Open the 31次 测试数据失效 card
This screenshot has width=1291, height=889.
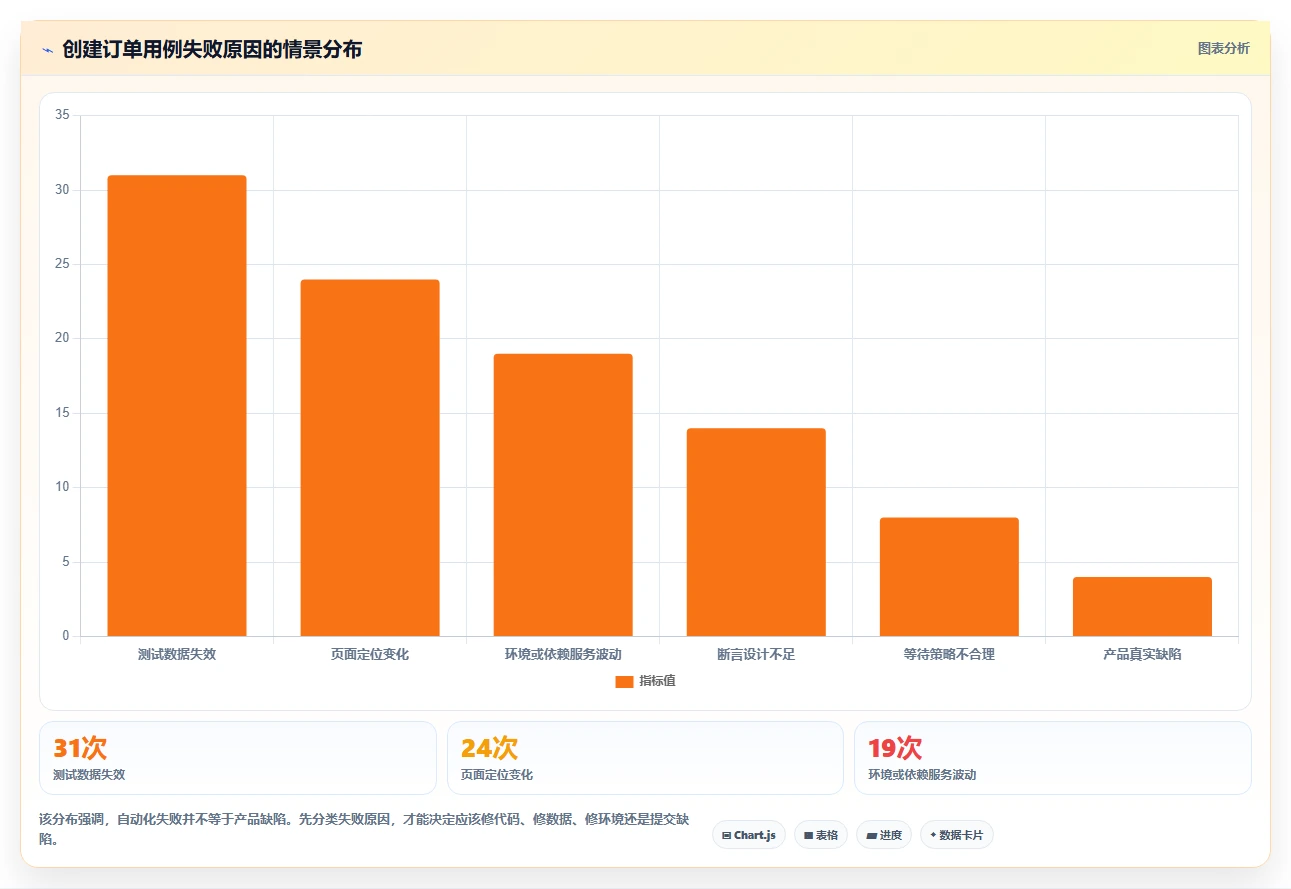[238, 758]
